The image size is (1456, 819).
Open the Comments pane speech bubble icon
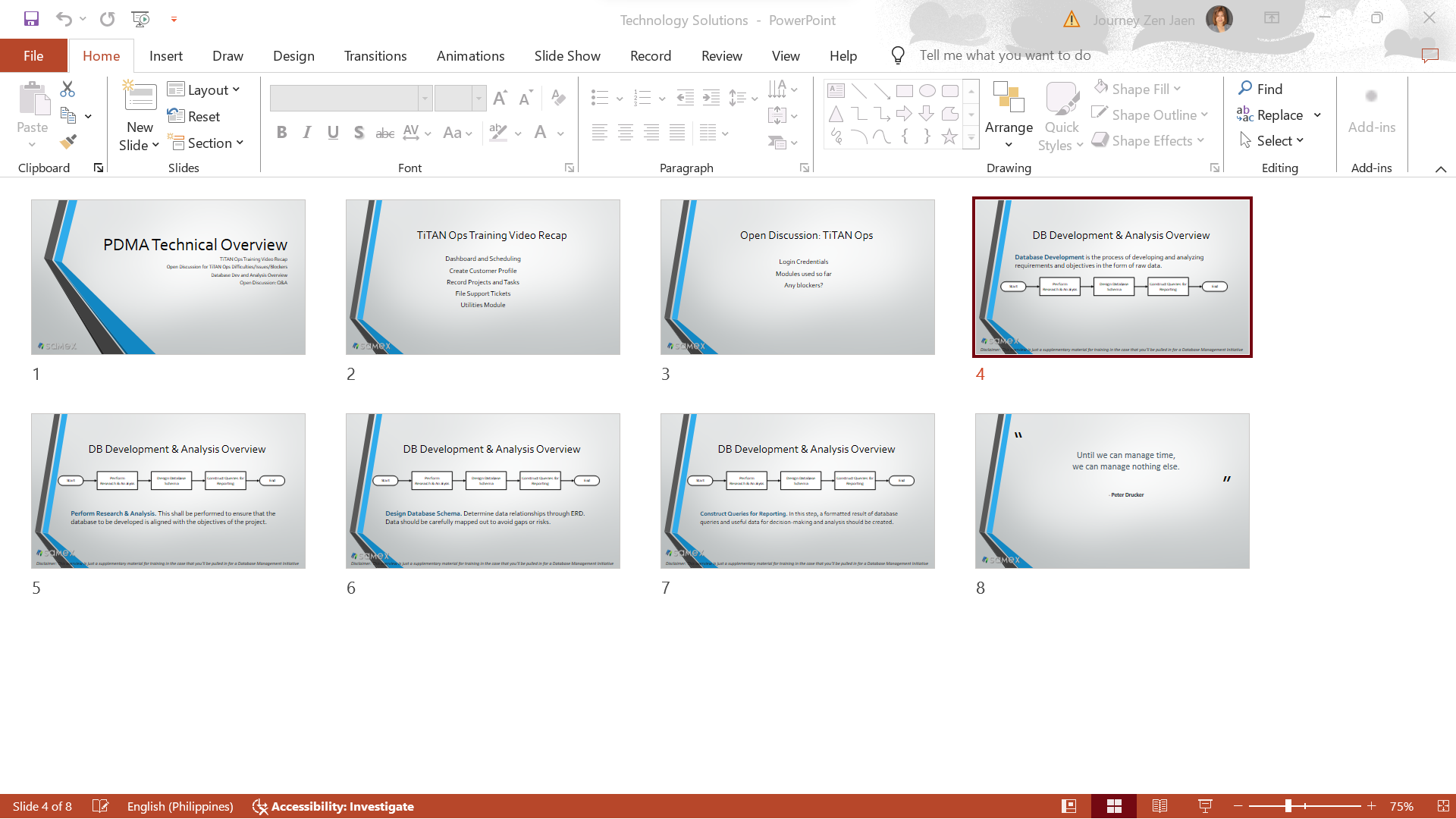[x=1430, y=55]
